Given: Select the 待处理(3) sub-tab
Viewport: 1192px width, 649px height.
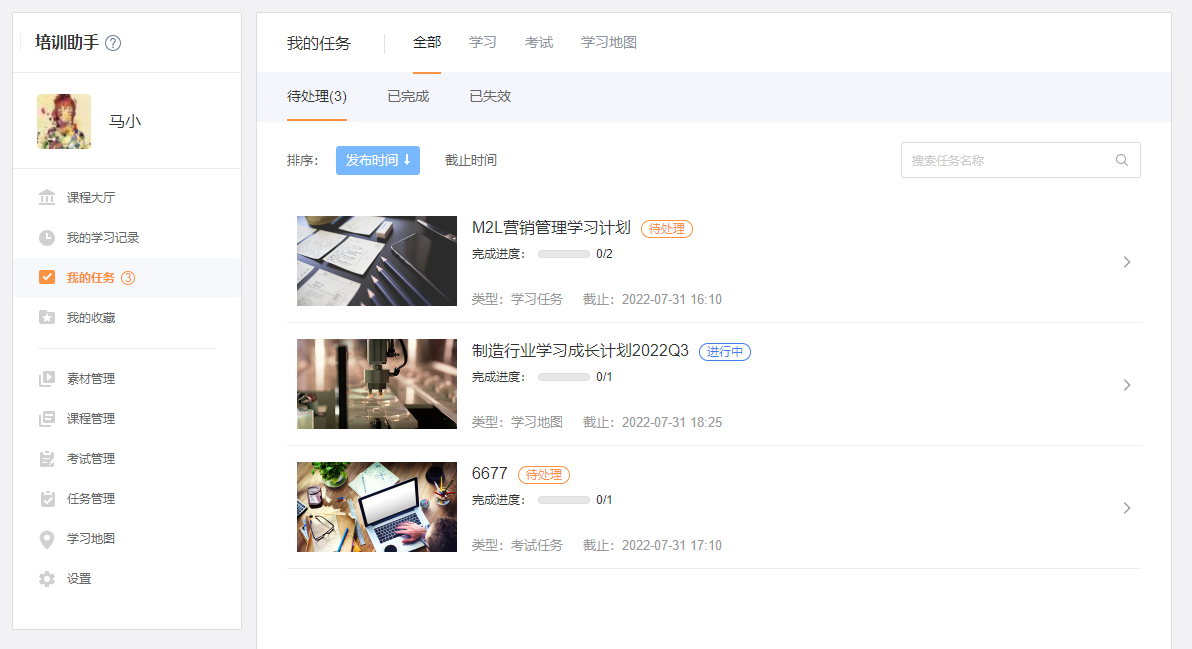Looking at the screenshot, I should click(x=316, y=97).
